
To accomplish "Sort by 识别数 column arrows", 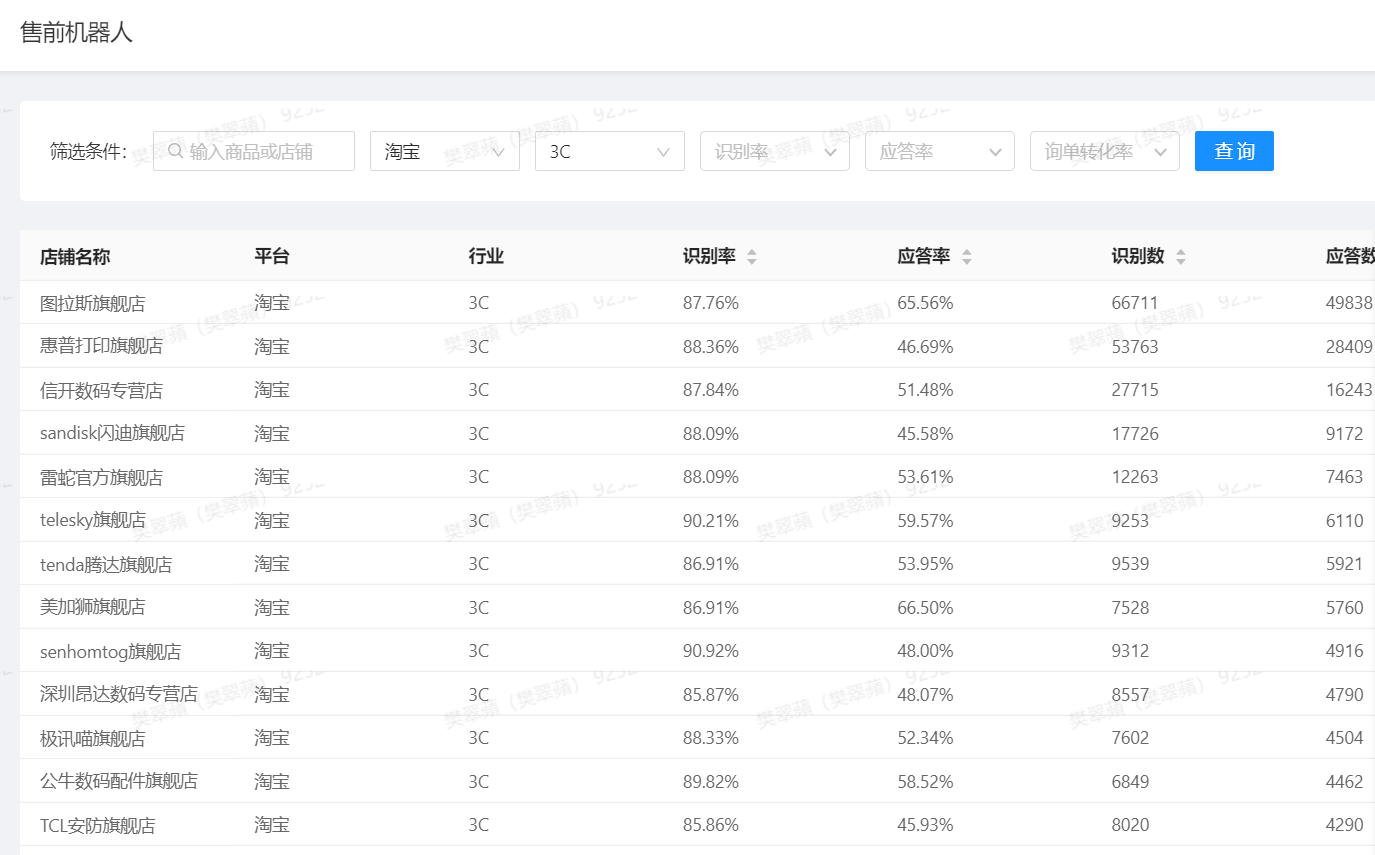I will click(1181, 257).
